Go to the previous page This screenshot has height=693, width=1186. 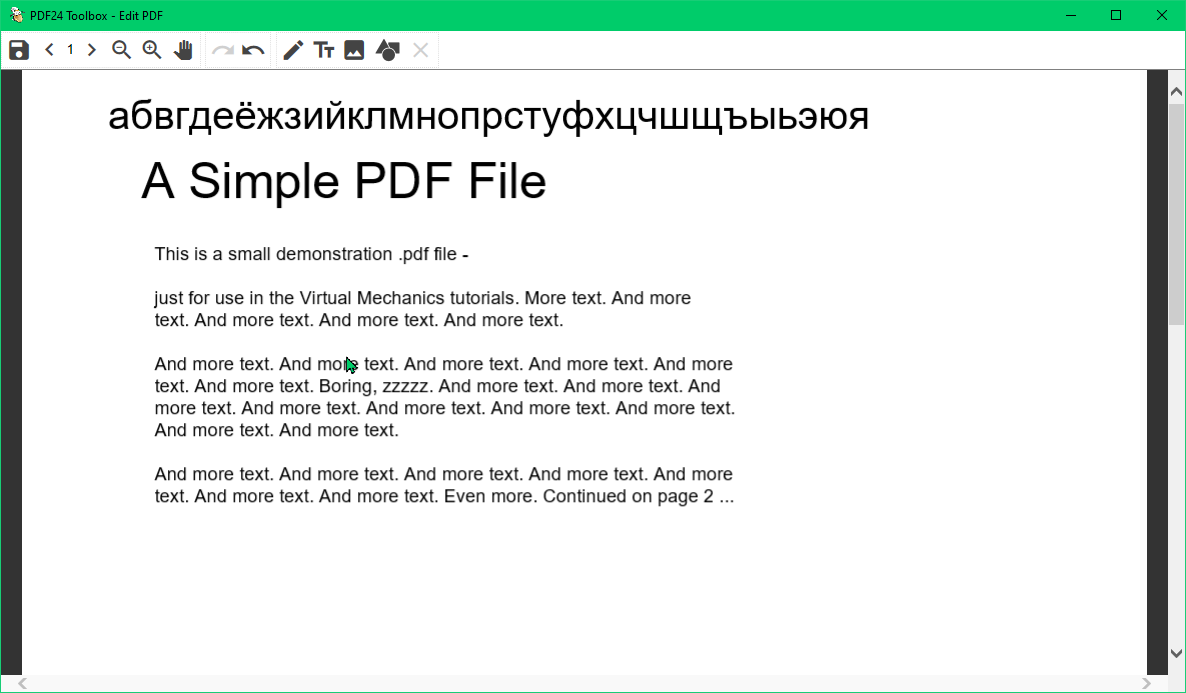[48, 49]
